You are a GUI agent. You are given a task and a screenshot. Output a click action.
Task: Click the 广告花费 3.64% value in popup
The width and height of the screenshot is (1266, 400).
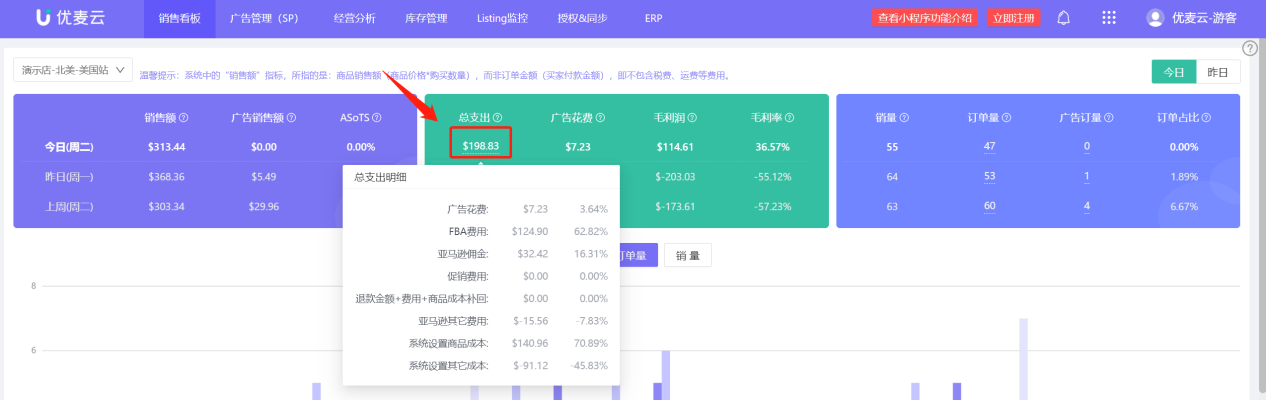pos(593,209)
